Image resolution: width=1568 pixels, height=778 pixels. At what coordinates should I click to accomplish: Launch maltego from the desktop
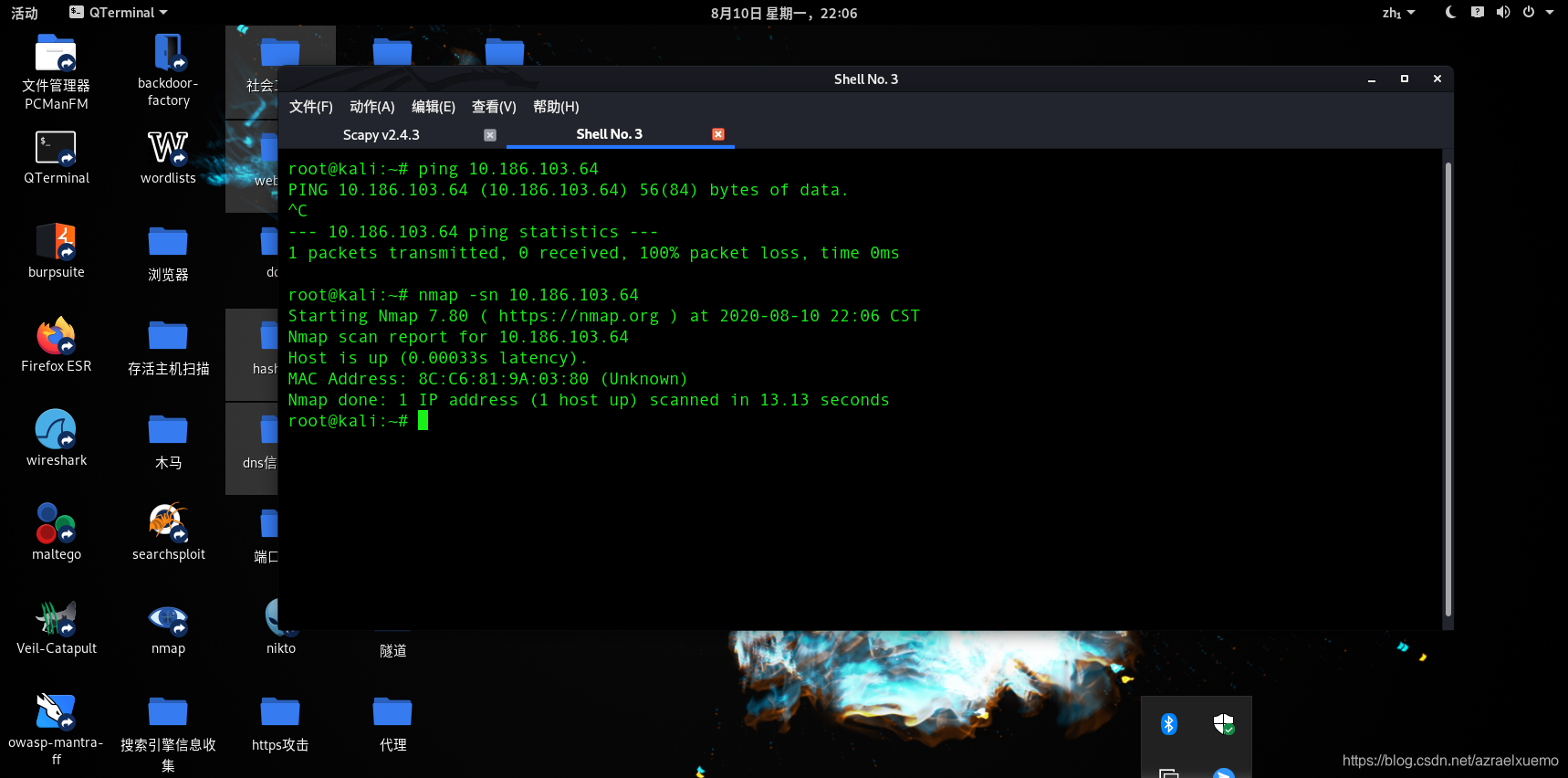[x=56, y=532]
